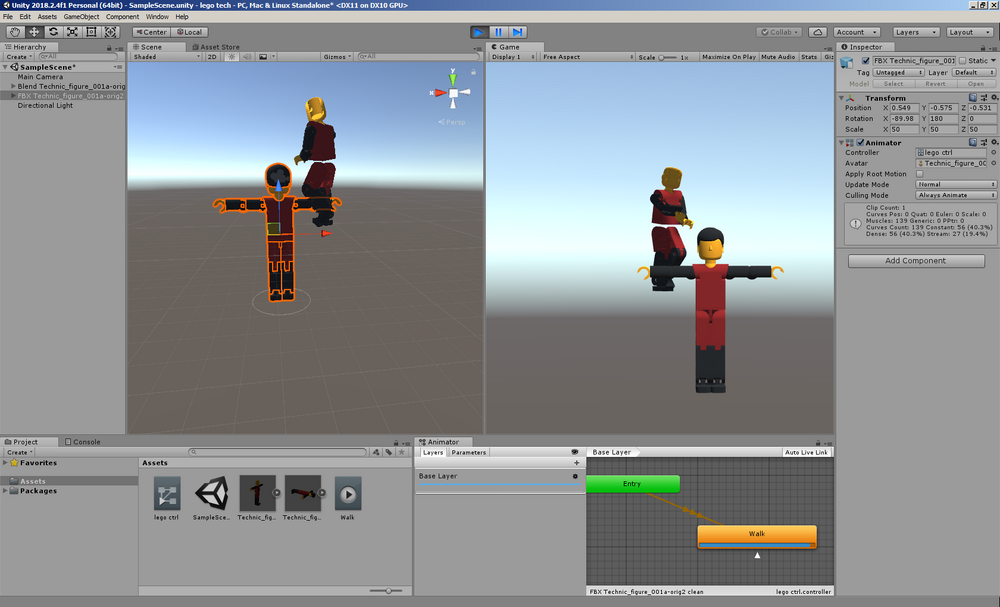Screen dimensions: 1000x607
Task: Click the Pause button
Action: [498, 32]
